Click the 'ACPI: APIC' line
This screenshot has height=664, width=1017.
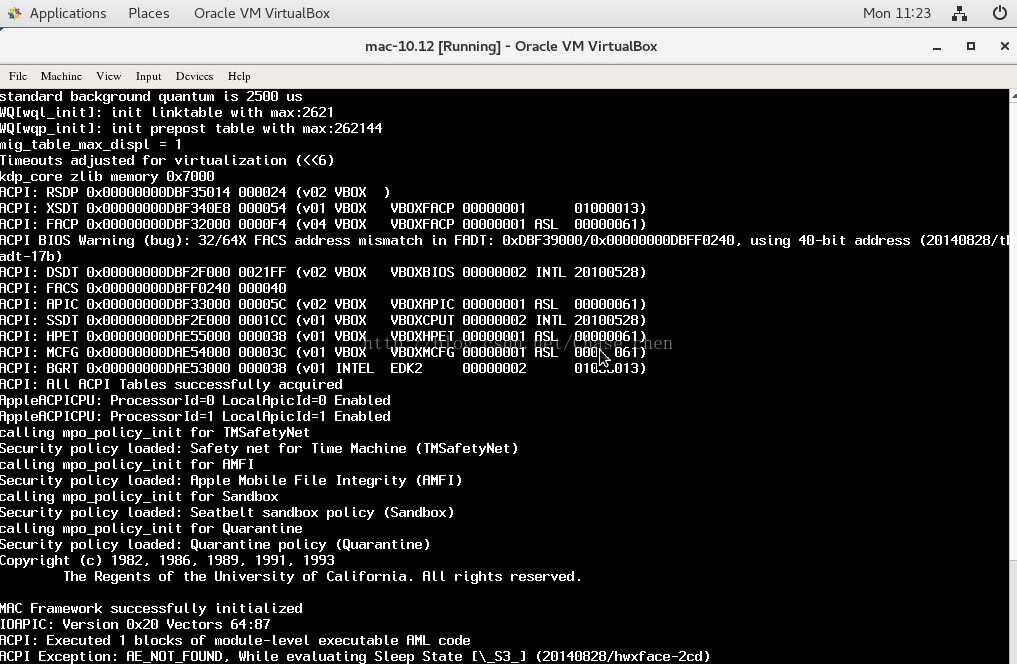[323, 304]
